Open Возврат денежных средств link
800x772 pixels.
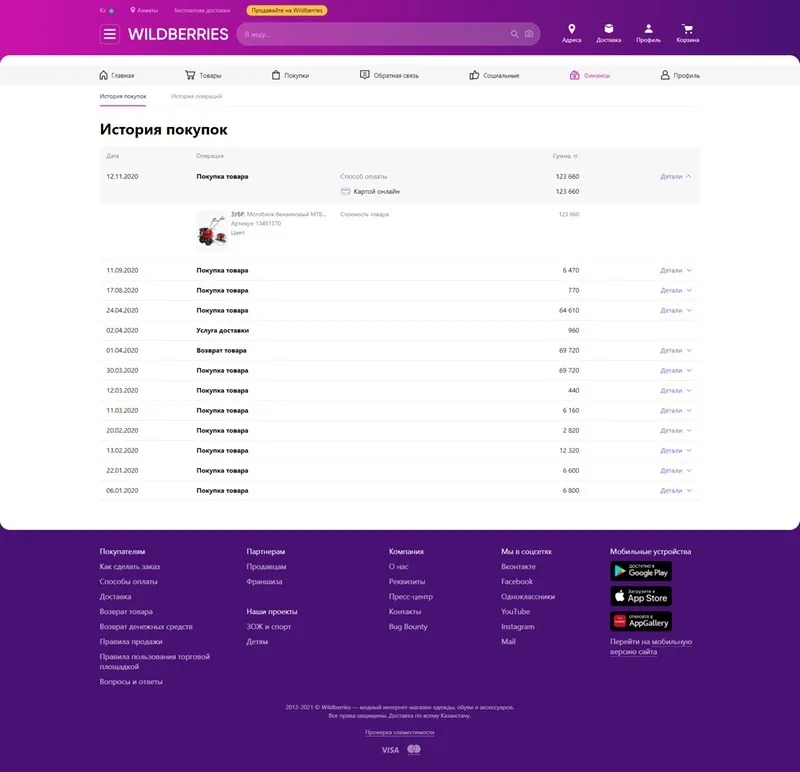146,627
